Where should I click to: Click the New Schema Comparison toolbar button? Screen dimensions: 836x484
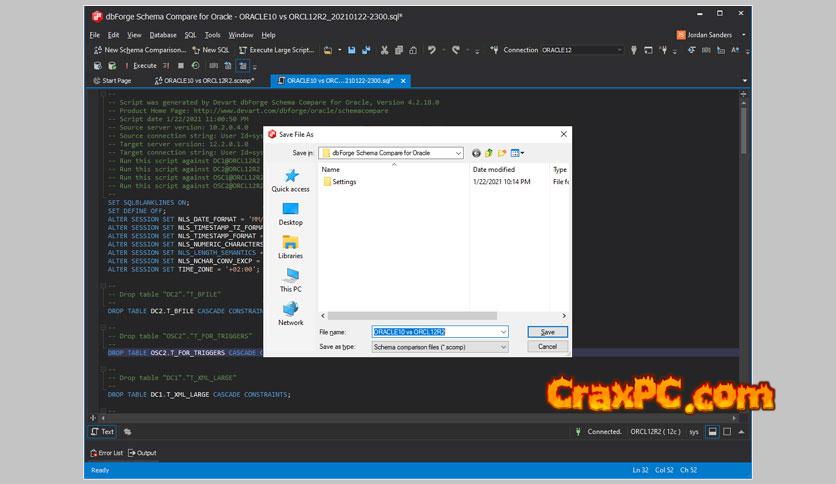140,49
